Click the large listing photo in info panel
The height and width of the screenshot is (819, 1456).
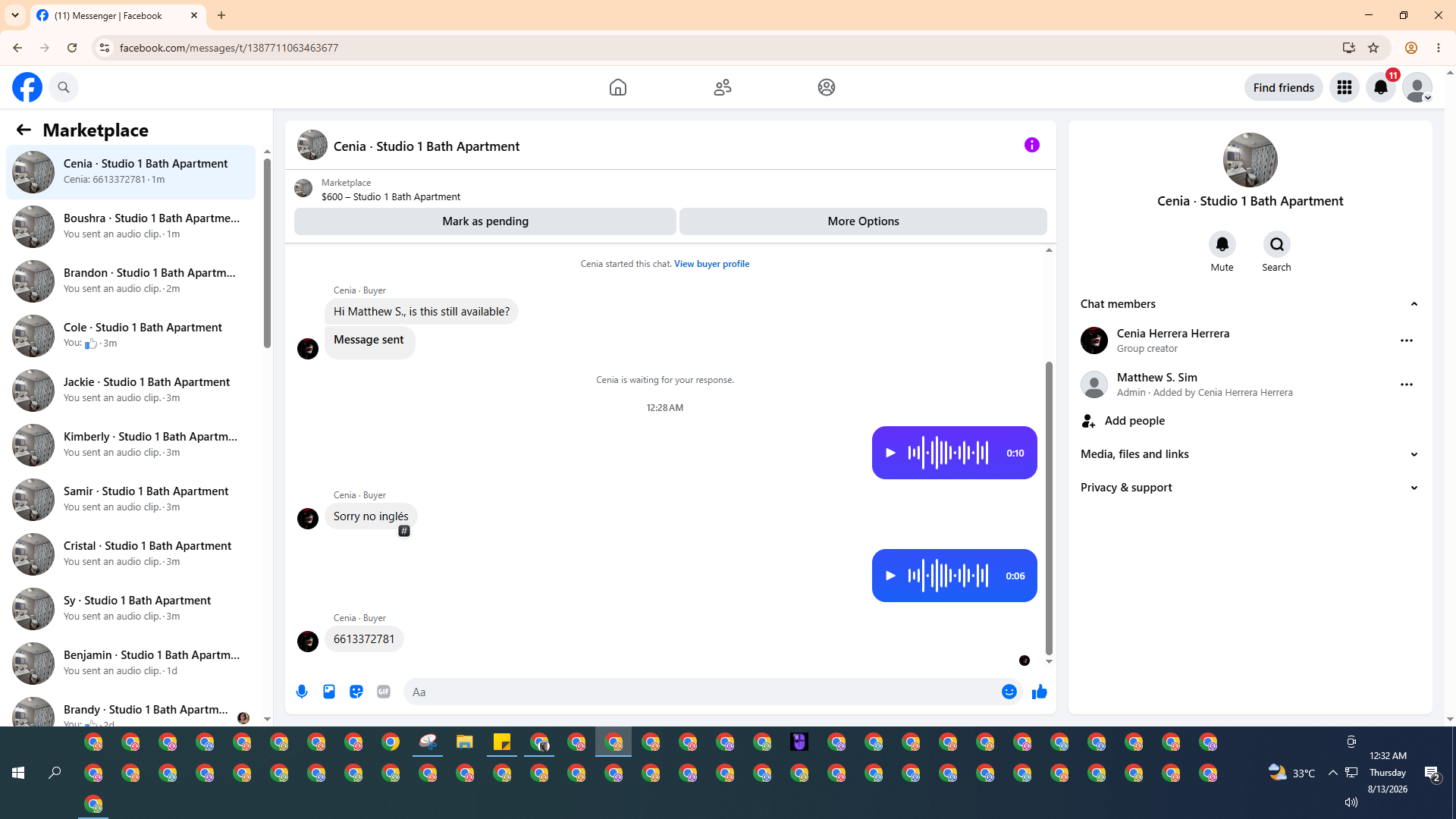(1250, 160)
